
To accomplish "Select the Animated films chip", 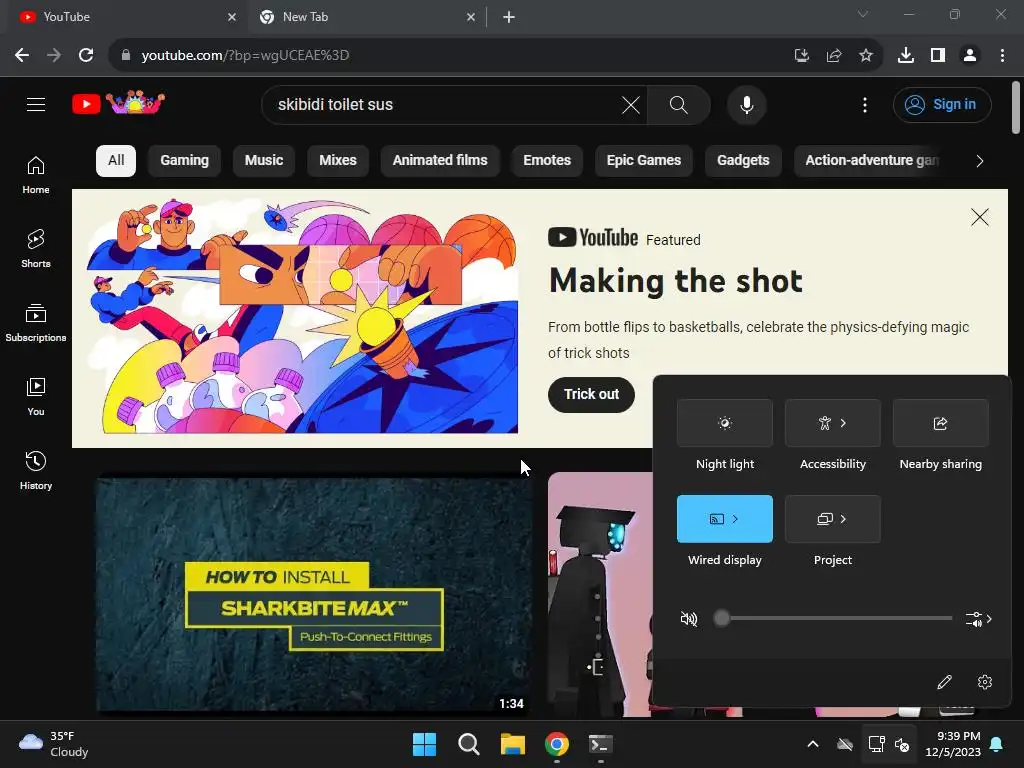I will 440,161.
